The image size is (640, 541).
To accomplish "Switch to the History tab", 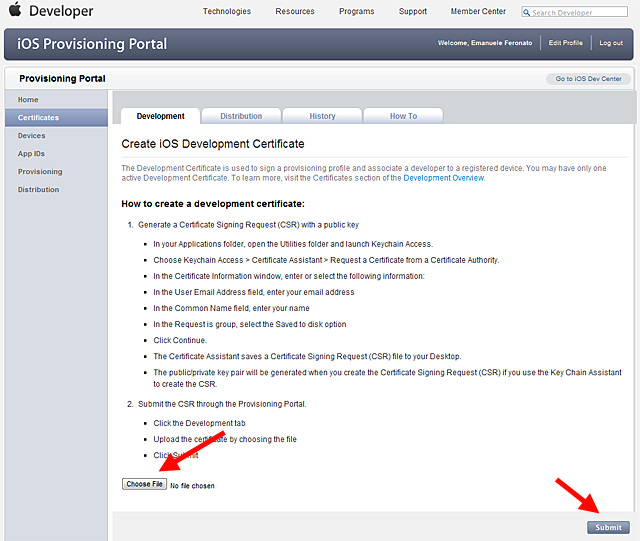I will [322, 116].
